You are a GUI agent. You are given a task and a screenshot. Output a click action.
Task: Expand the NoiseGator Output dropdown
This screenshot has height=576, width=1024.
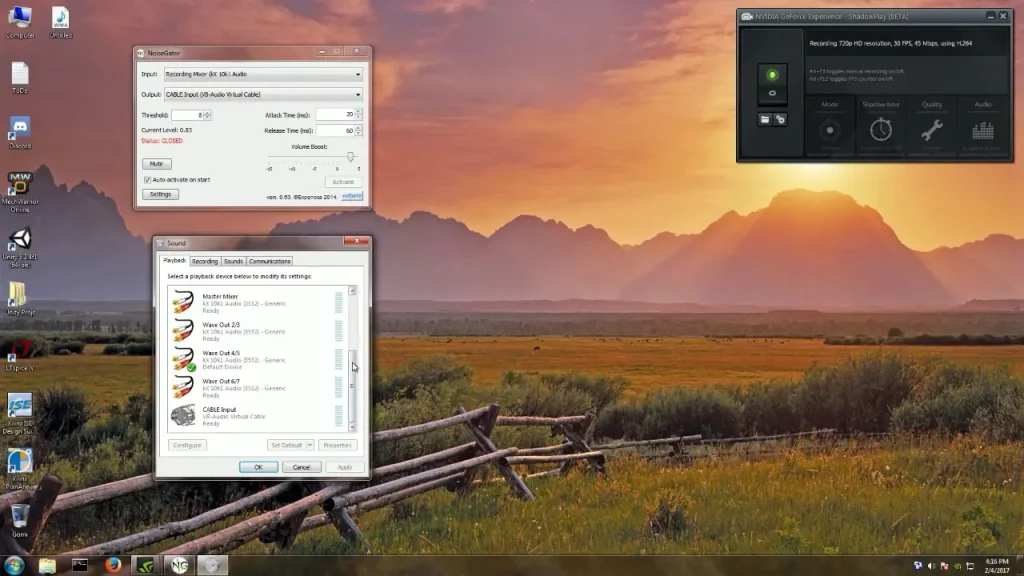click(358, 95)
